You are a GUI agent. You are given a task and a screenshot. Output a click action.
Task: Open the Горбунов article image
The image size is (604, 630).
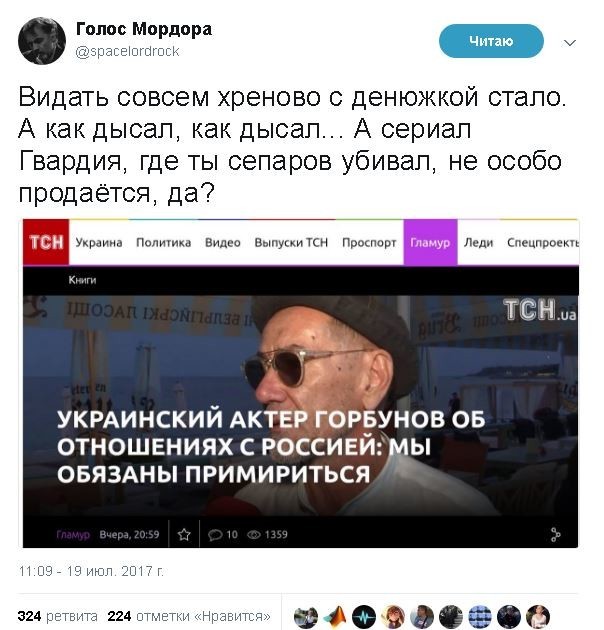[300, 406]
